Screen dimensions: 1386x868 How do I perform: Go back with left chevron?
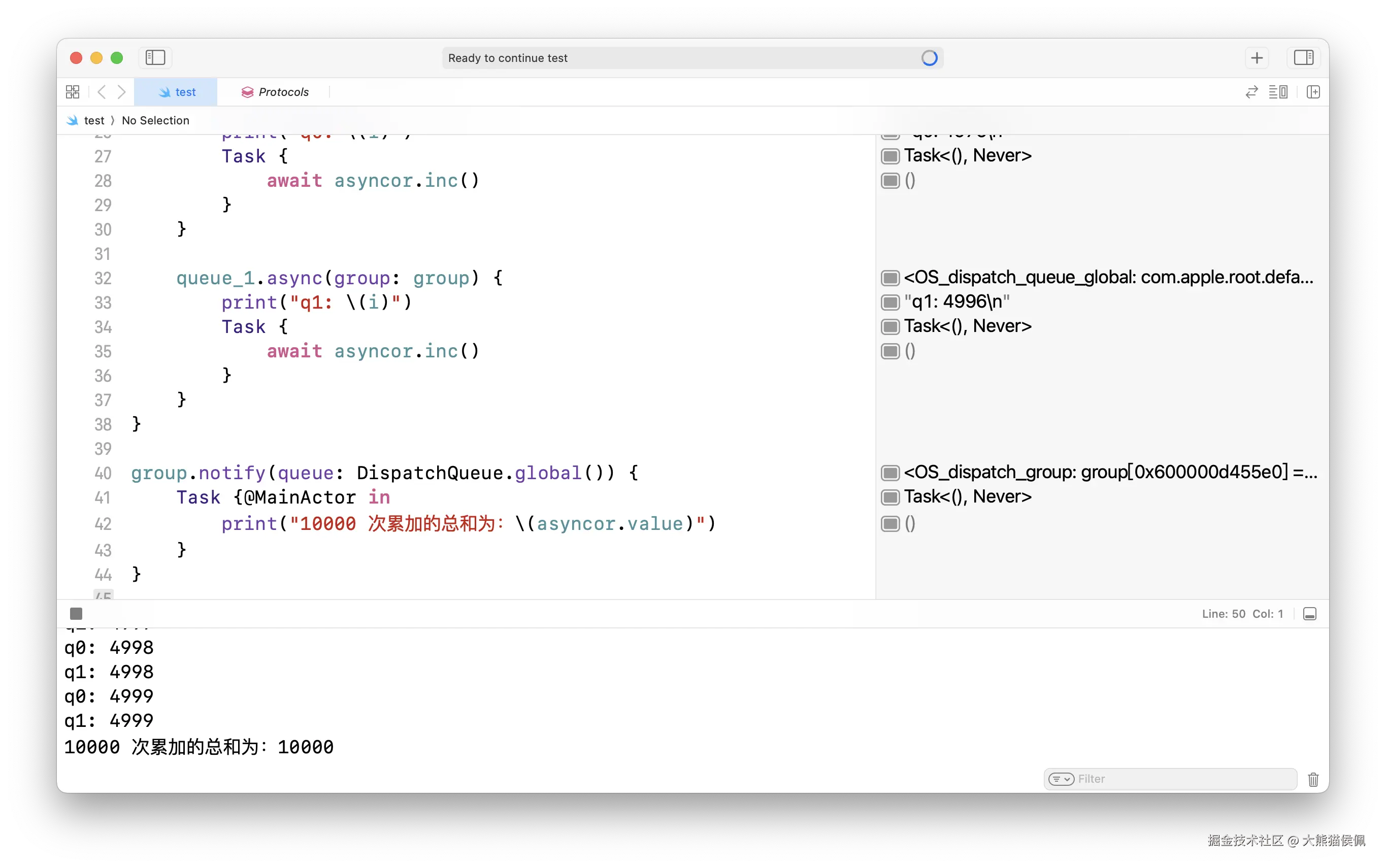[102, 92]
